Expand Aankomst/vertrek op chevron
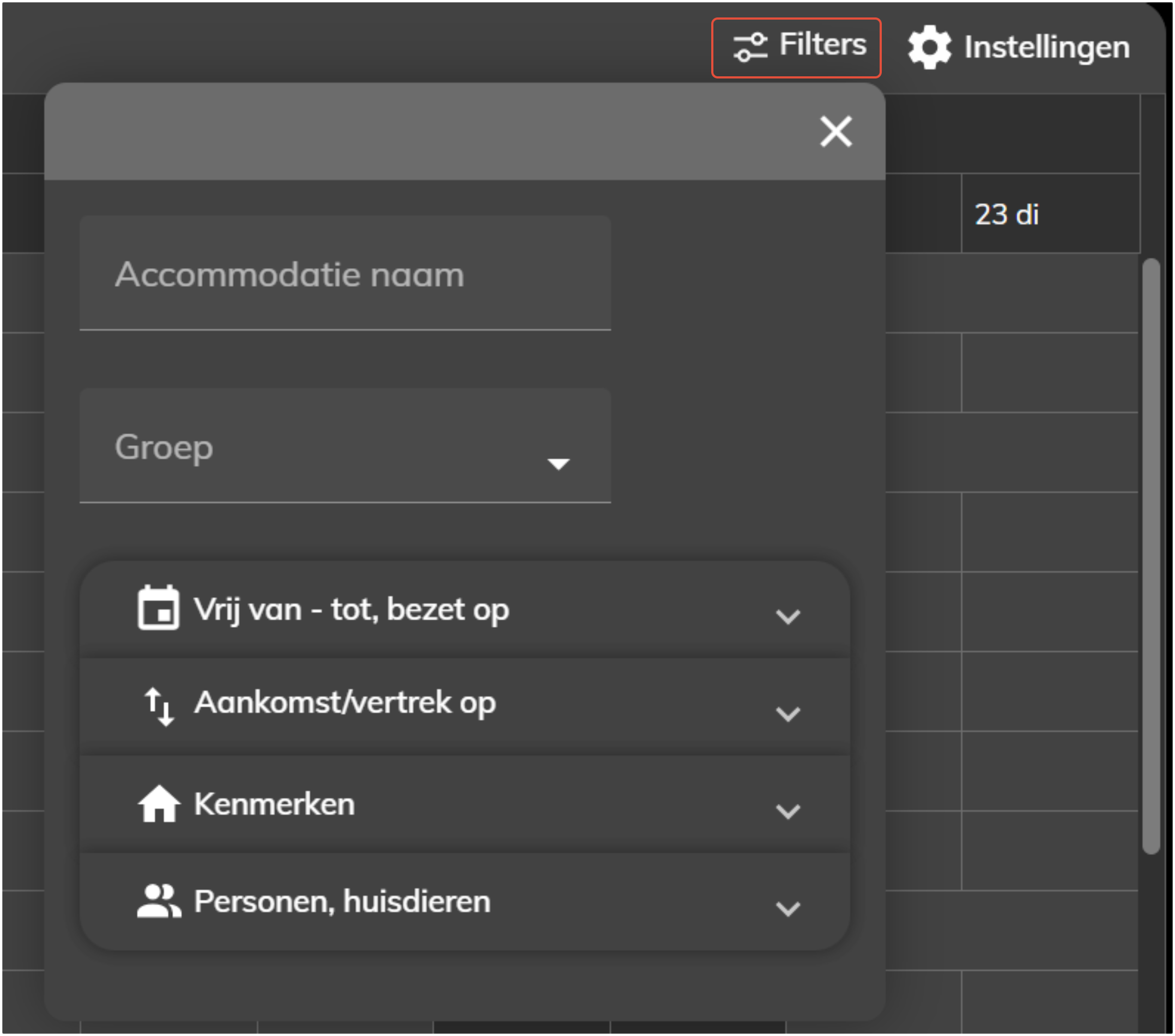 tap(788, 714)
